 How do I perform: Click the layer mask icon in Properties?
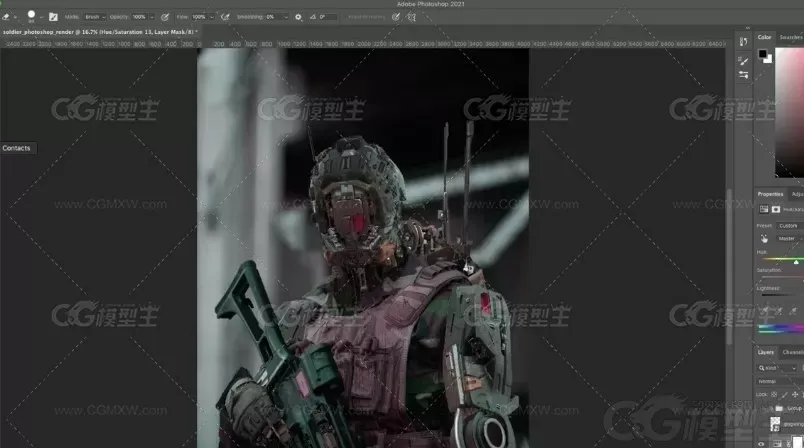776,209
